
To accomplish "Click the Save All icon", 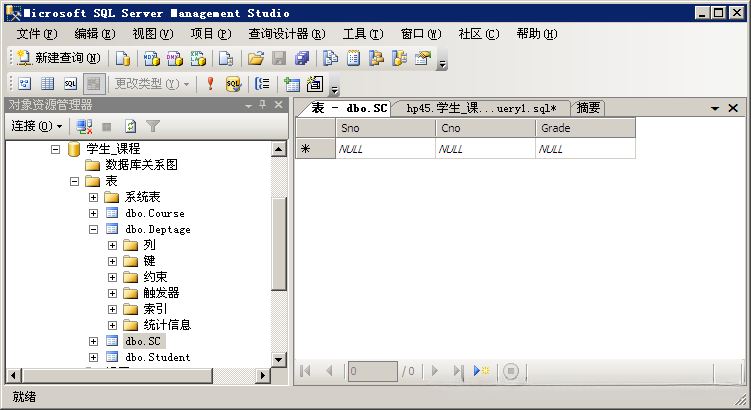I will [302, 58].
